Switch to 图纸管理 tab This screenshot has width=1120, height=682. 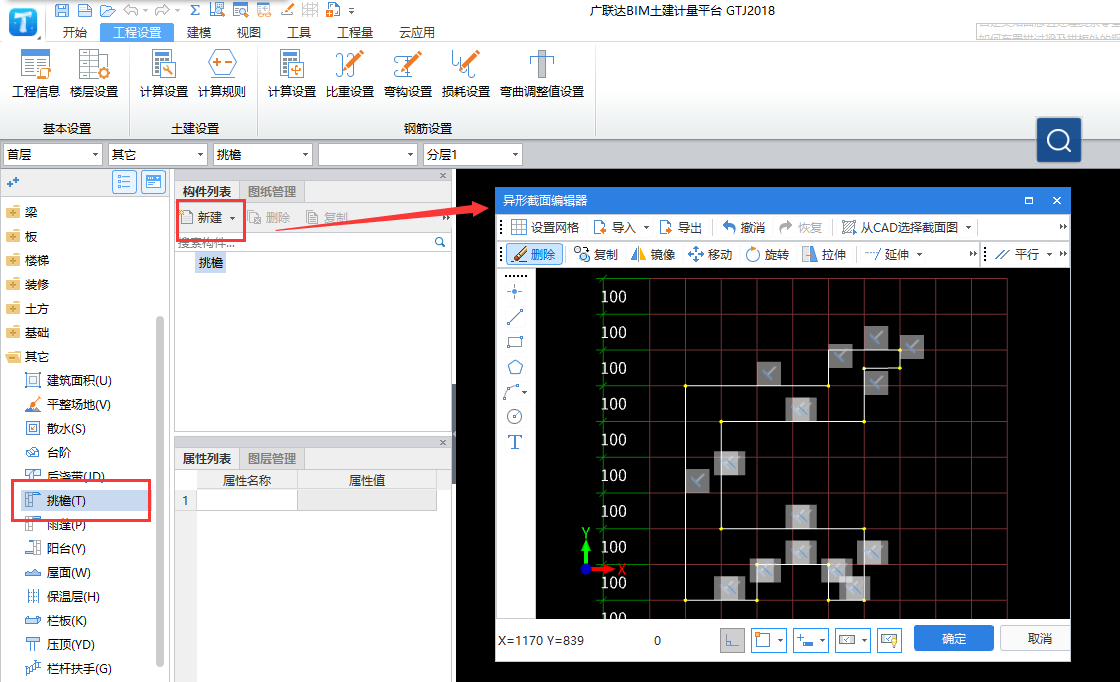click(x=271, y=191)
